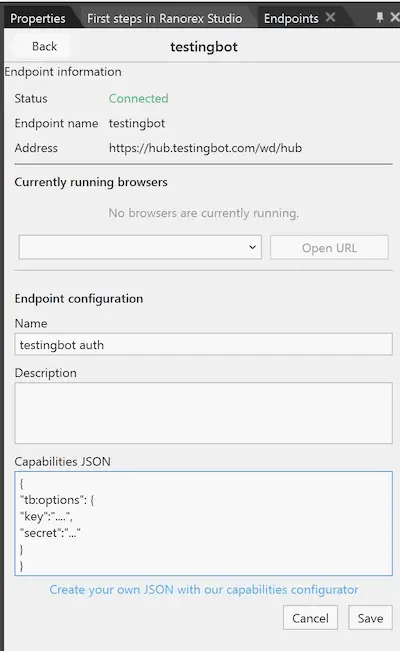The height and width of the screenshot is (651, 400).
Task: Switch to the Properties tab
Action: click(x=38, y=18)
